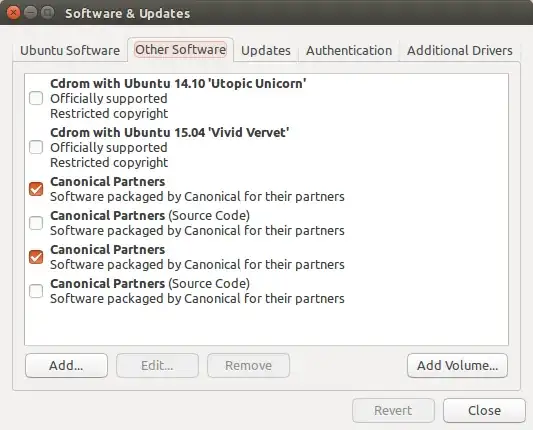Open the Additional Drivers tab
Image resolution: width=533 pixels, height=430 pixels.
click(x=460, y=50)
